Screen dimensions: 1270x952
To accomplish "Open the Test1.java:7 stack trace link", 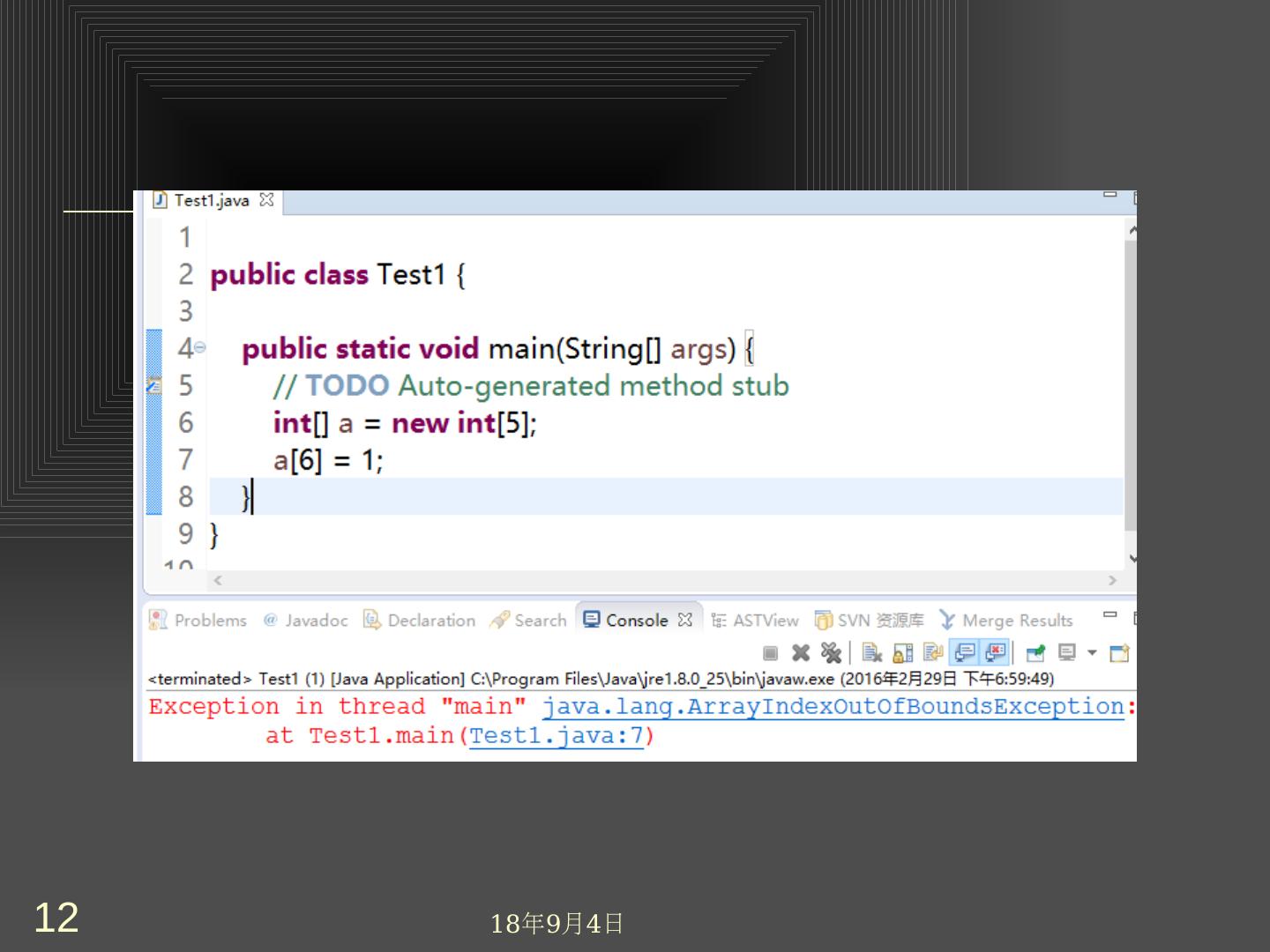I will [x=556, y=736].
